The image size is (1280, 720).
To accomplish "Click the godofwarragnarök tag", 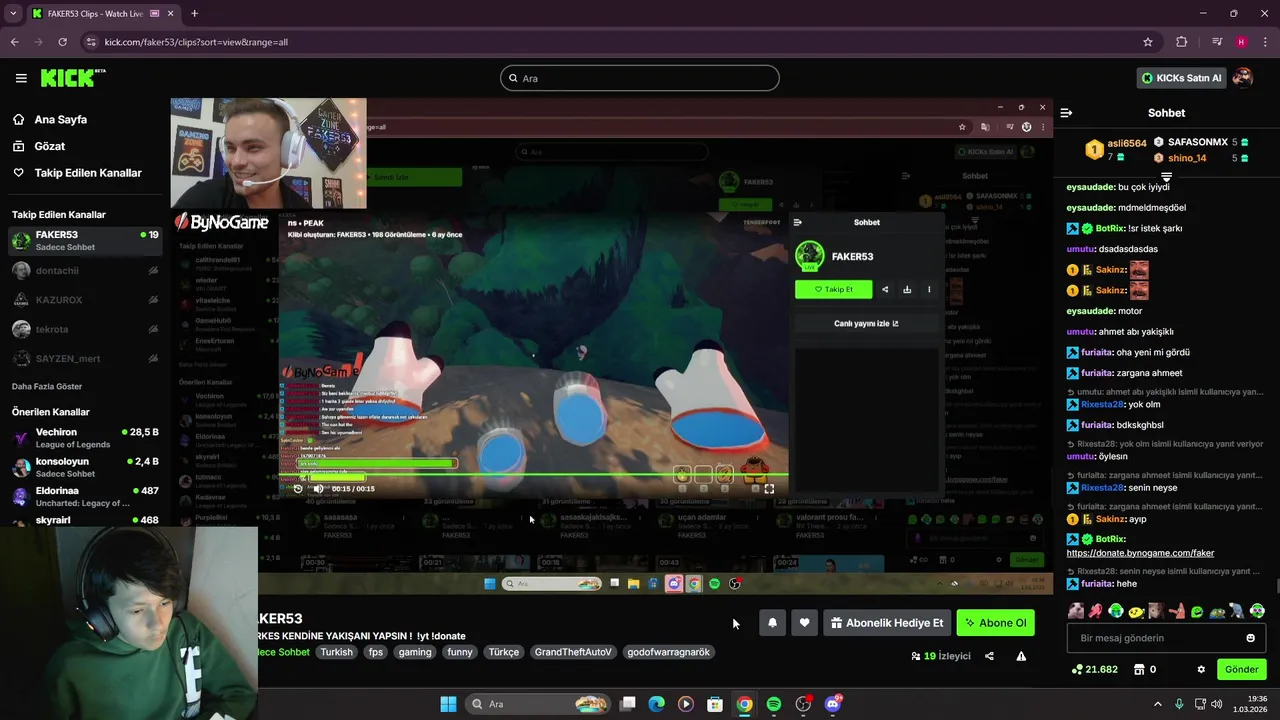I will [x=668, y=652].
